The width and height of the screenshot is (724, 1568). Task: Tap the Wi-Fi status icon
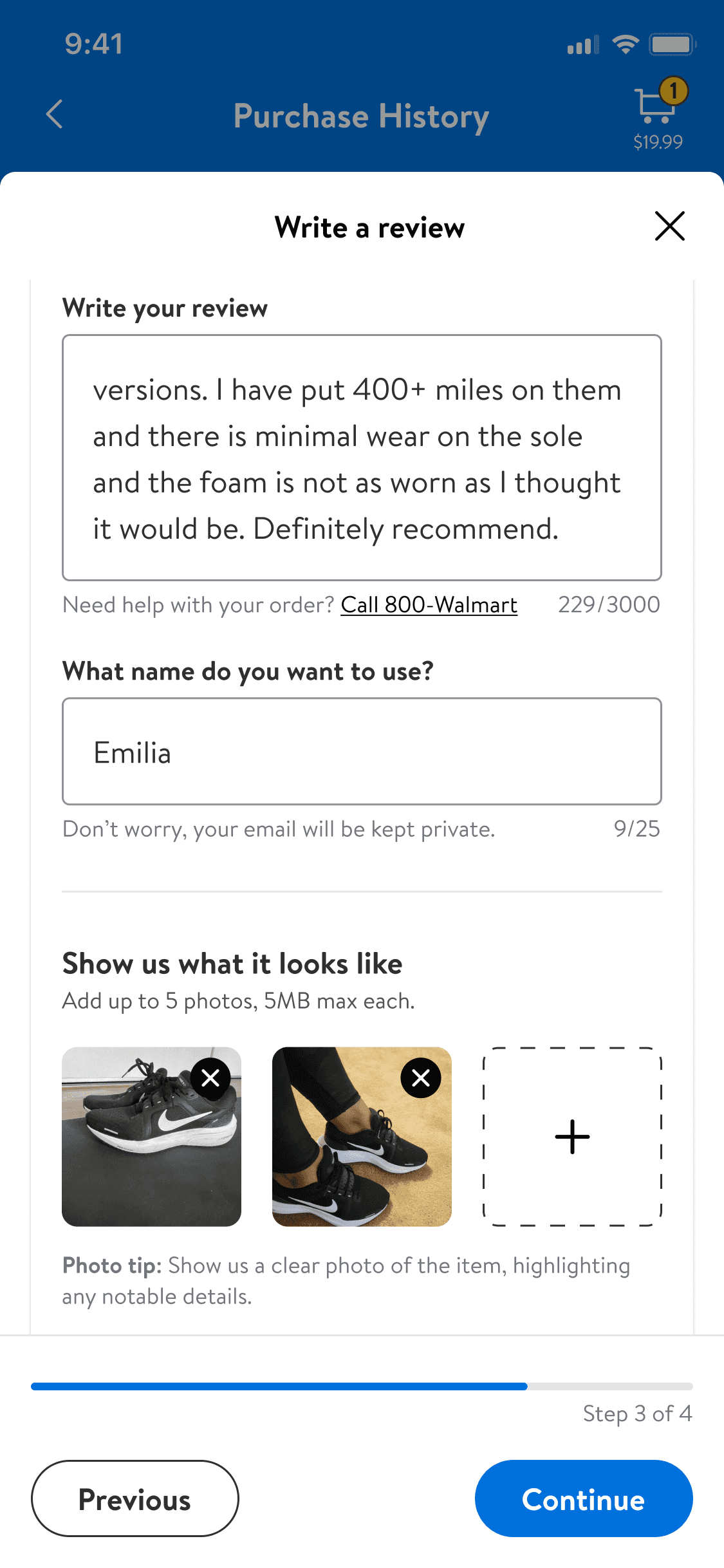625,44
